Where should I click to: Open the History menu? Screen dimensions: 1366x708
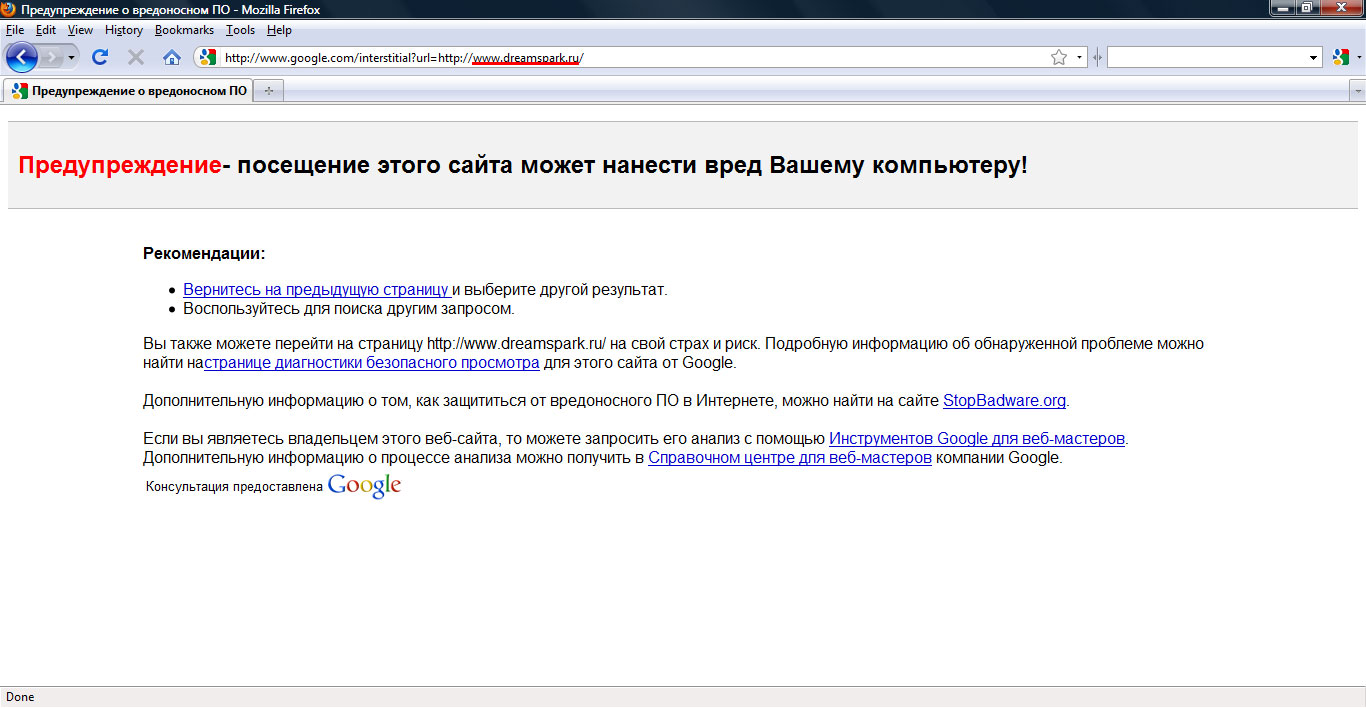pyautogui.click(x=124, y=30)
